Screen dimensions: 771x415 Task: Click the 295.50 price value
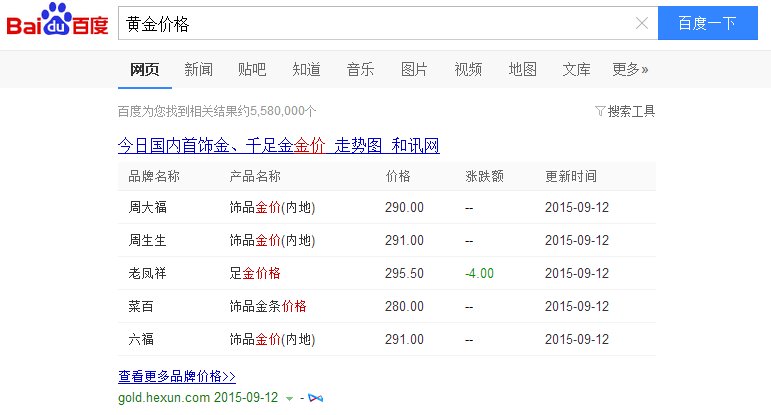click(404, 273)
